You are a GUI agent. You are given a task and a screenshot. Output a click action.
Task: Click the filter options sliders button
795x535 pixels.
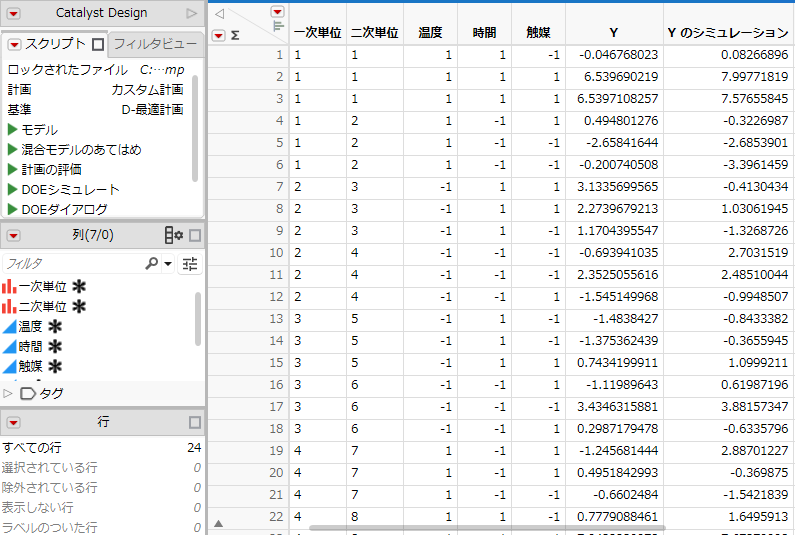(x=190, y=264)
